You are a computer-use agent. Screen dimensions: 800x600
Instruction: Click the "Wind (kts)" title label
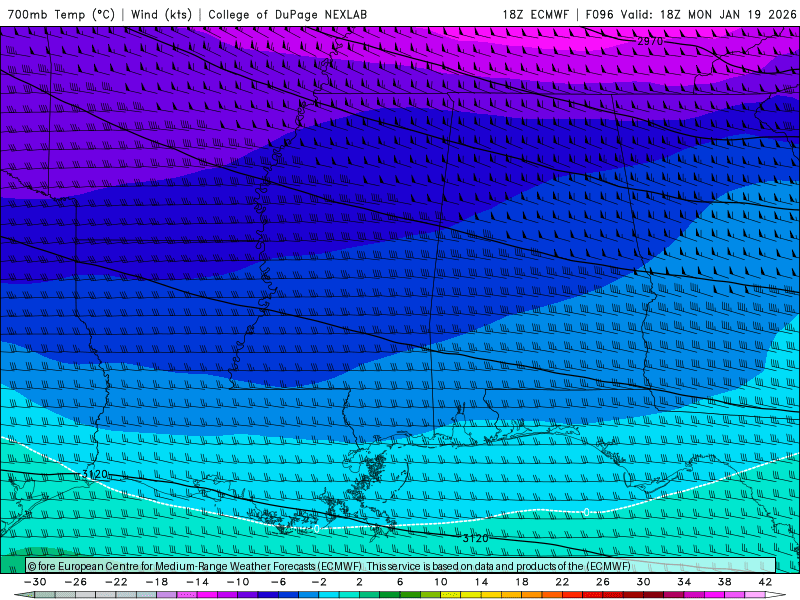(x=162, y=14)
